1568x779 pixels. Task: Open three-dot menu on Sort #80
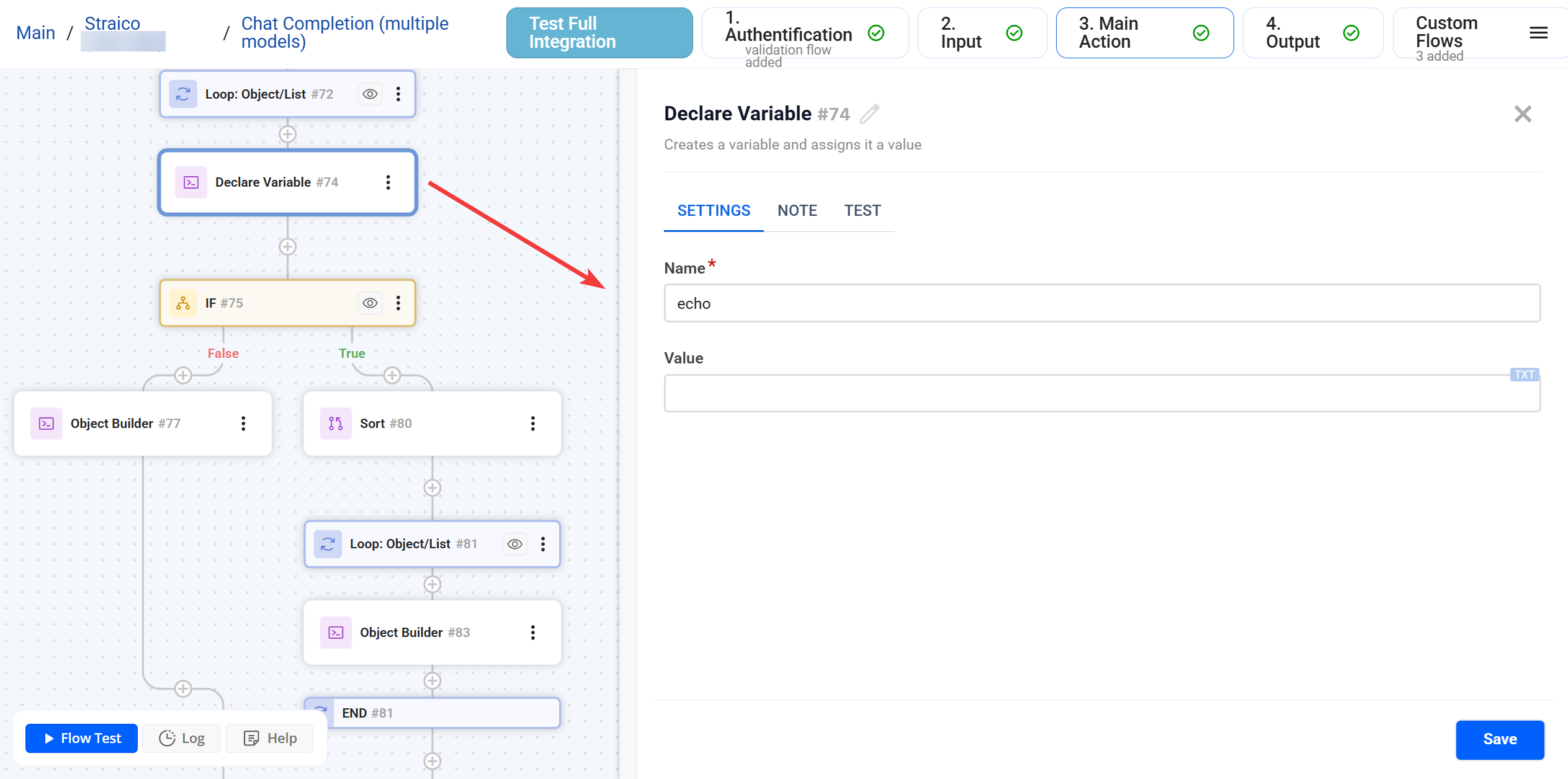tap(532, 424)
